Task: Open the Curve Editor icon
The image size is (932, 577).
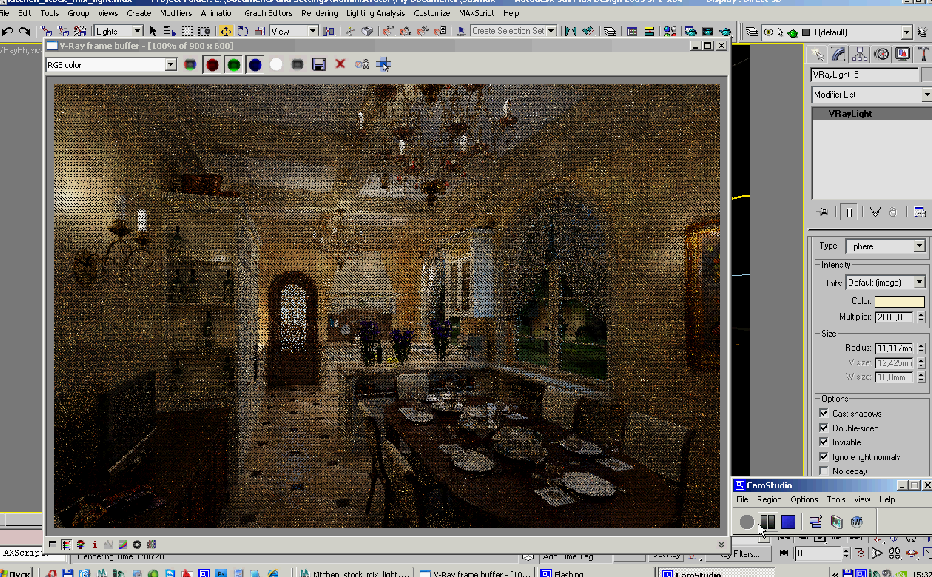Action: (x=632, y=31)
